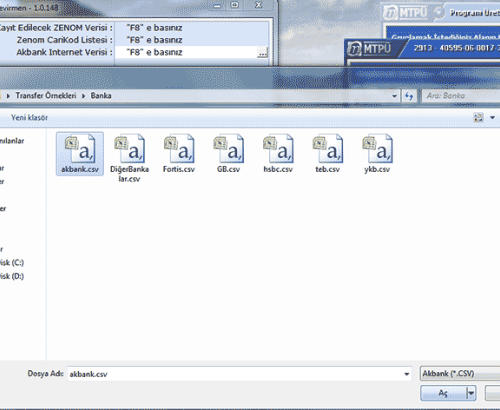Click the browse button in Akbank Internet Verisi row
The image size is (500, 410).
click(263, 52)
